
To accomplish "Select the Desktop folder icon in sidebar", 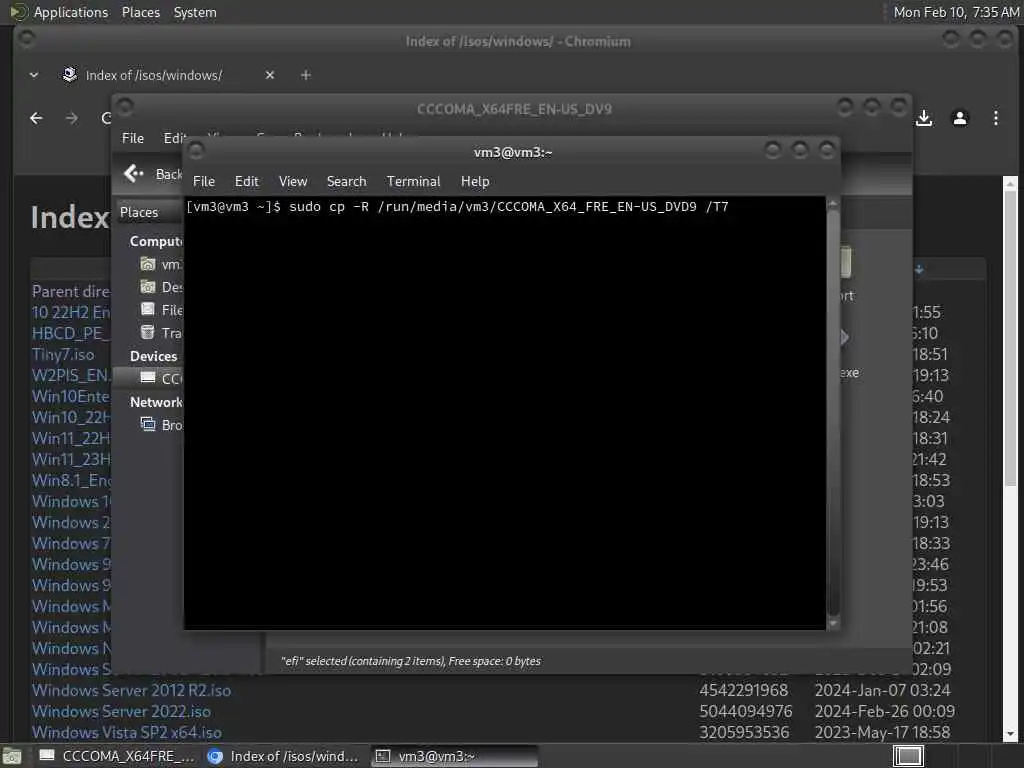I will tap(148, 287).
